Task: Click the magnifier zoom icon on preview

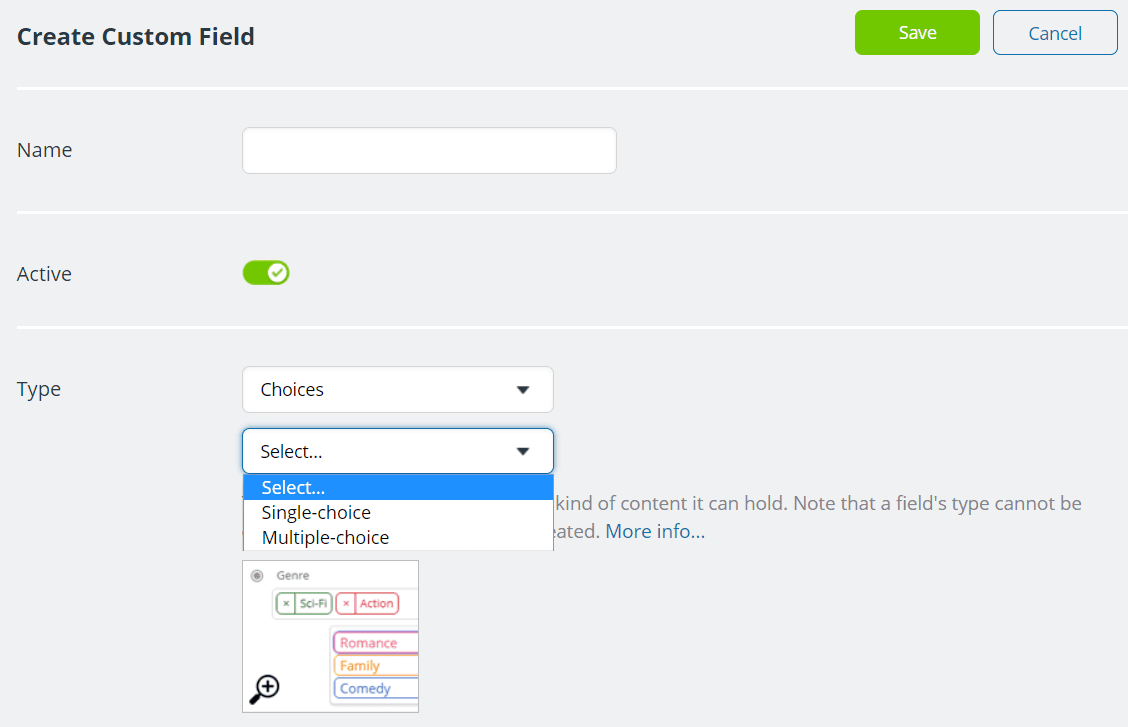Action: [x=265, y=688]
